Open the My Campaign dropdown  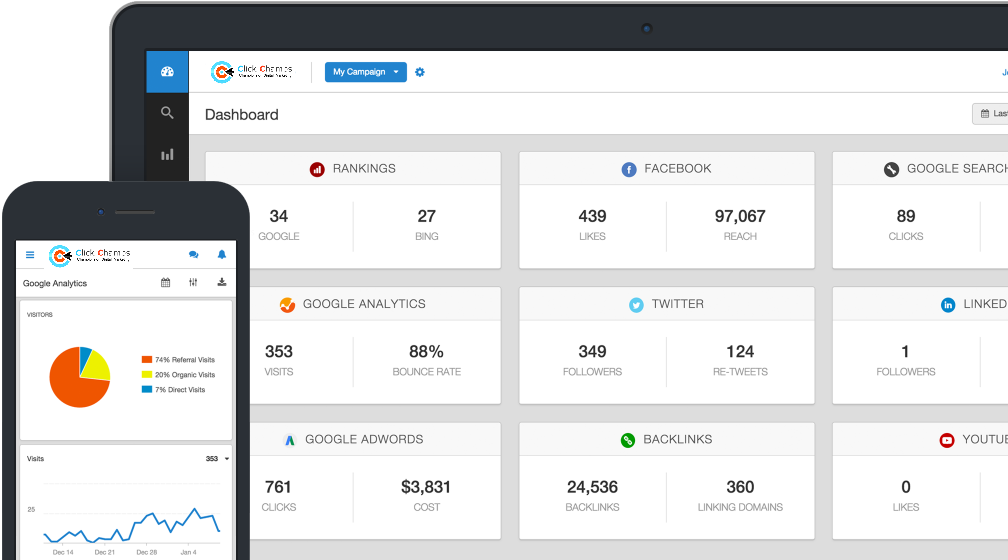coord(366,72)
